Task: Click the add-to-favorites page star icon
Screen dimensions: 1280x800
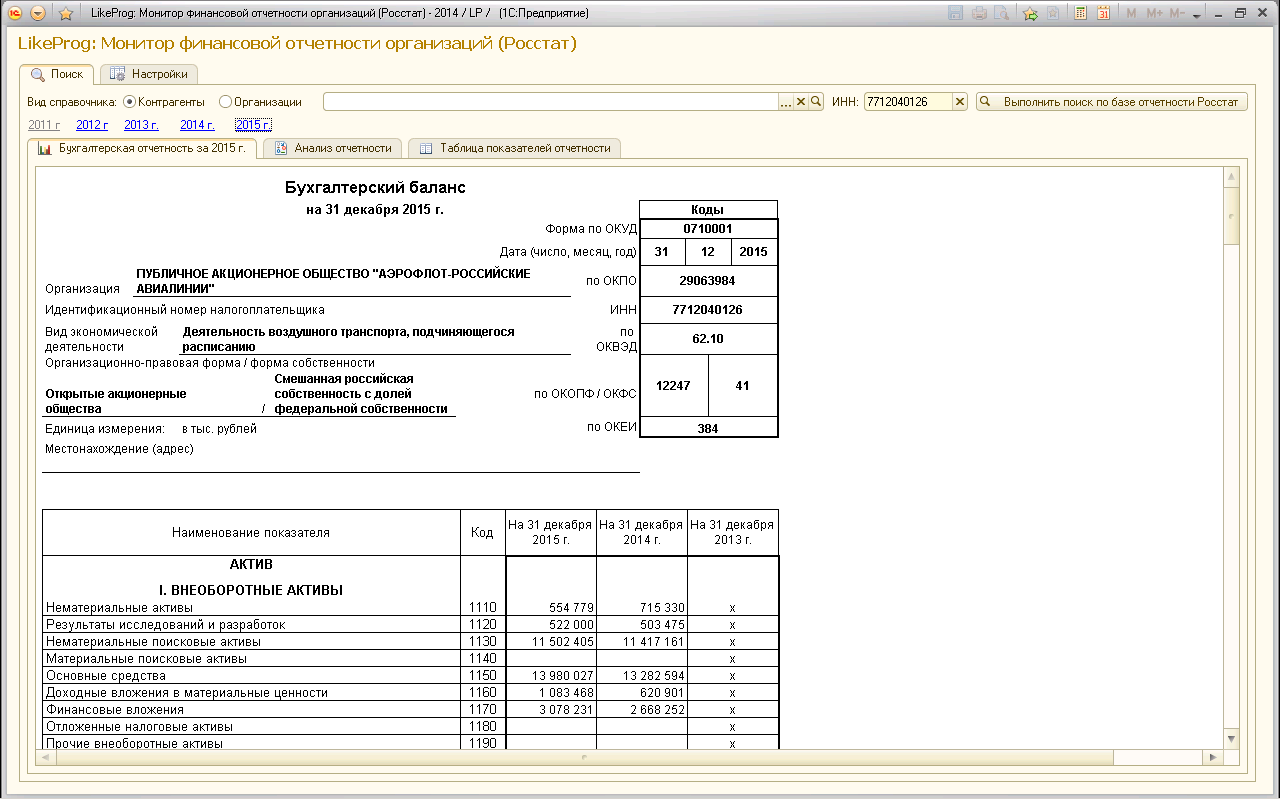Action: click(1053, 13)
